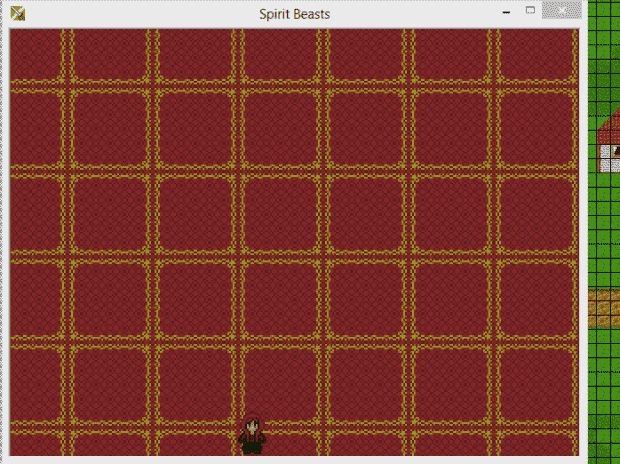
Task: Click the carpet square immediately left of the character
Action: click(193, 445)
